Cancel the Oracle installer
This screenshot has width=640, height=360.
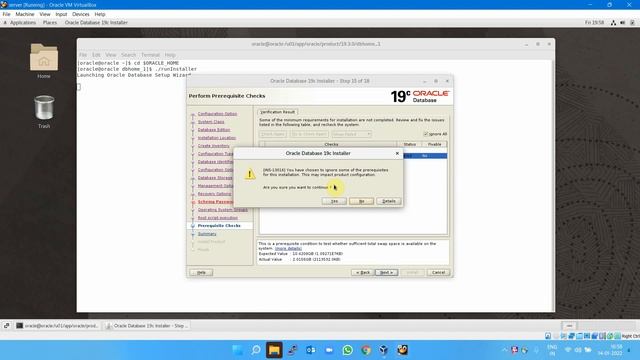pyautogui.click(x=438, y=272)
